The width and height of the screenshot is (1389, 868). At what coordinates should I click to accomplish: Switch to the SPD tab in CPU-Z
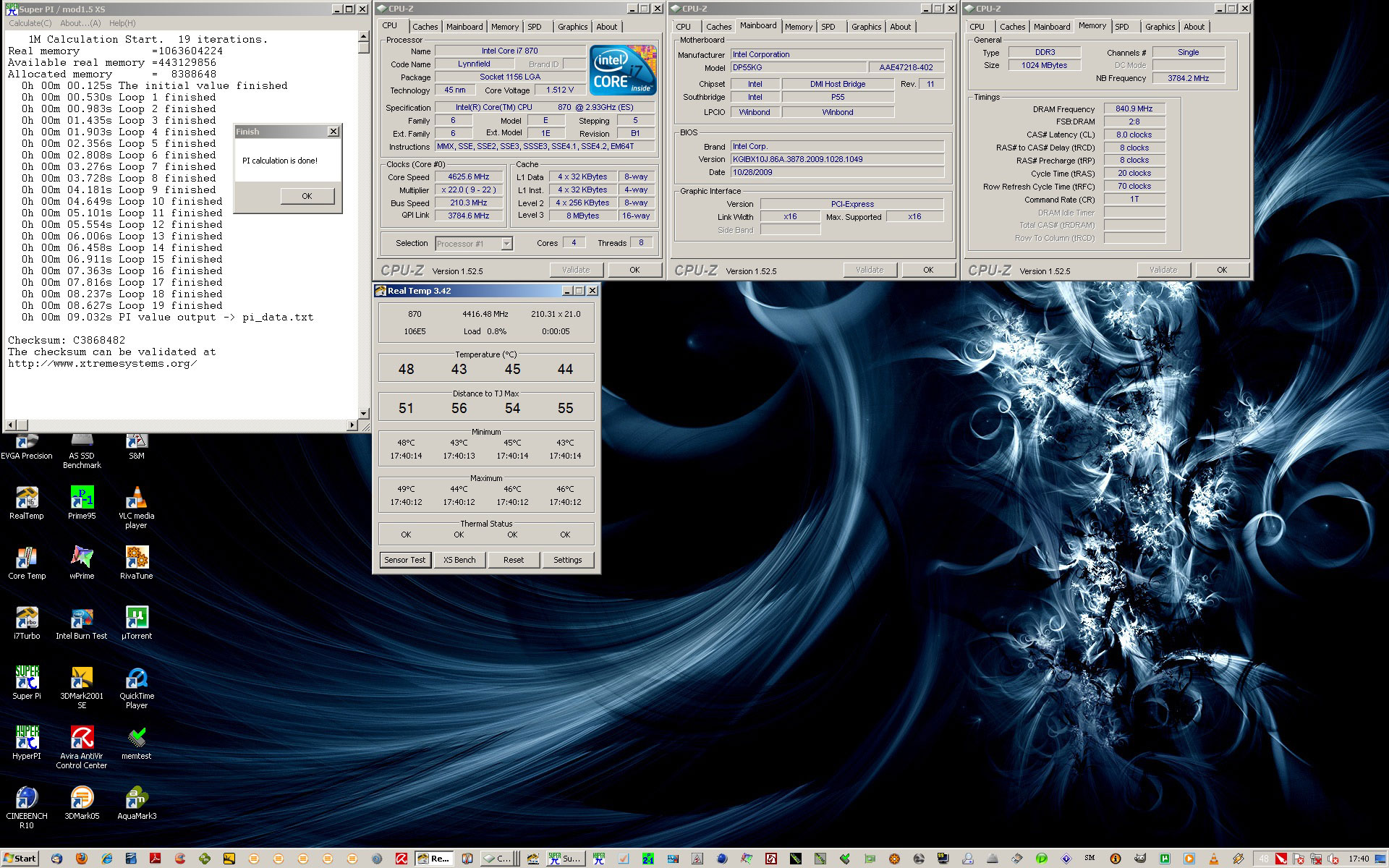(535, 26)
